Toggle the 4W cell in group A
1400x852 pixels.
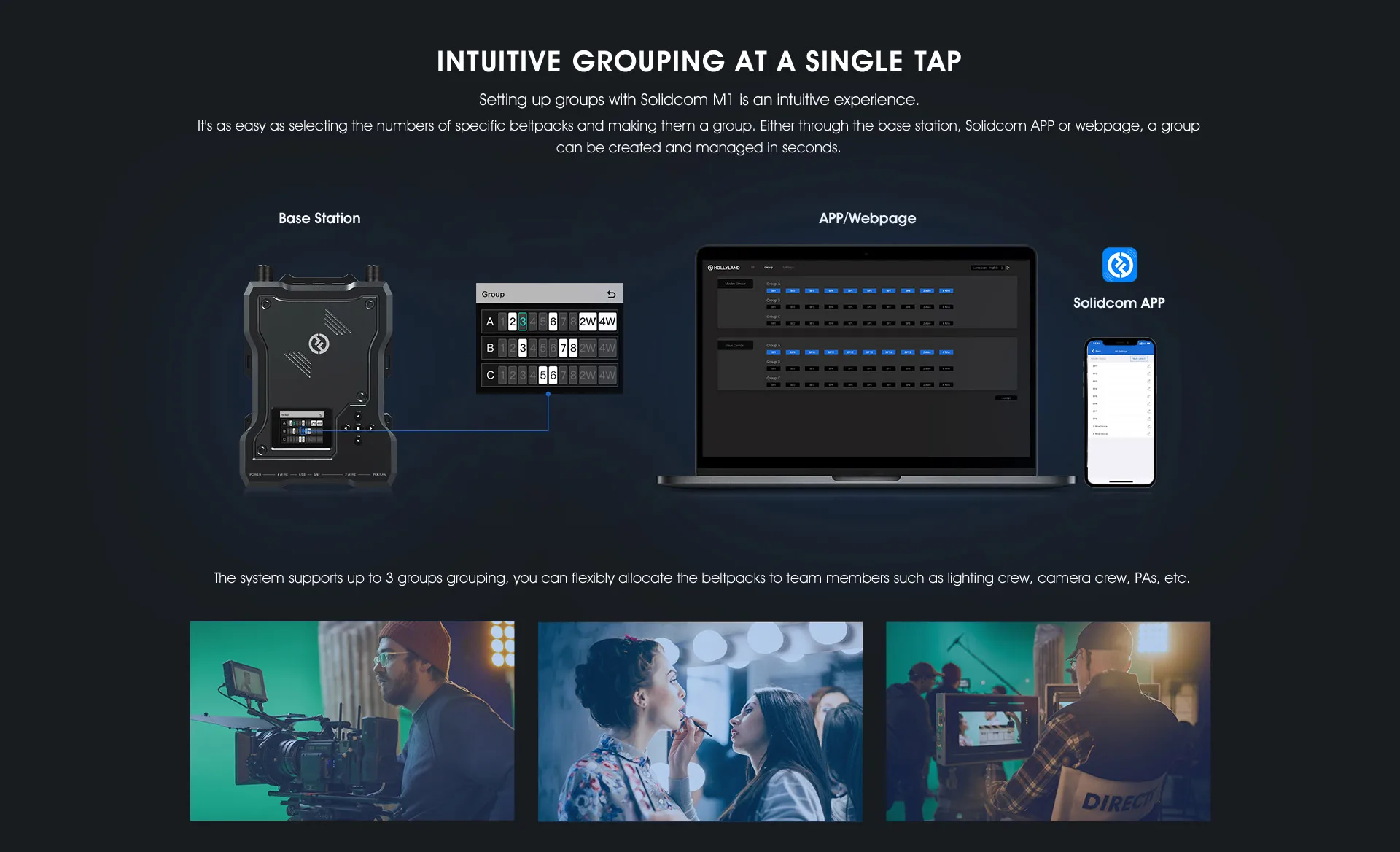click(x=607, y=322)
